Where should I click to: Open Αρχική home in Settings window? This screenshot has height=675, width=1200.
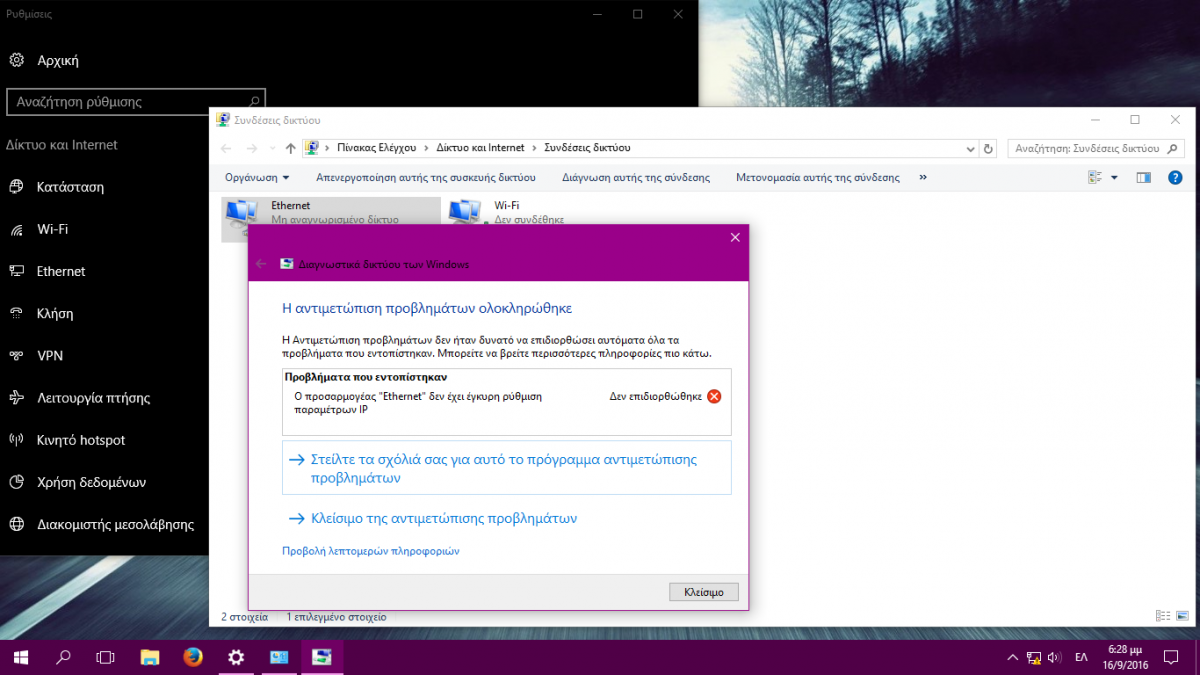(57, 60)
